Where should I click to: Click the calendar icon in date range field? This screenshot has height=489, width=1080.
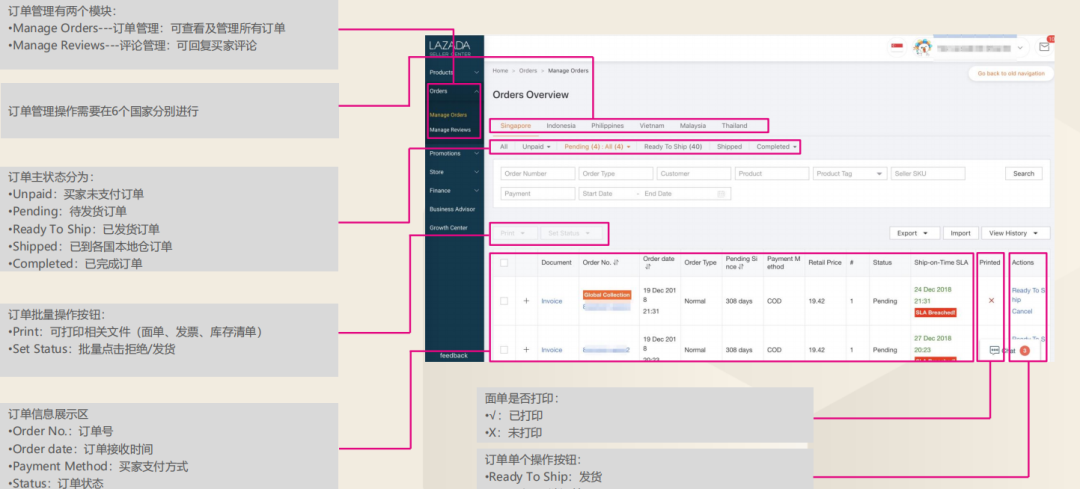[721, 194]
